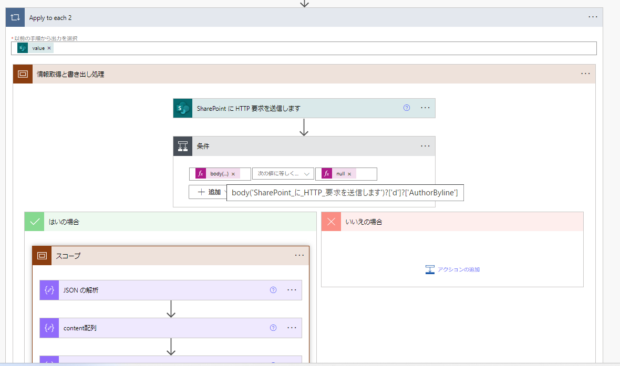Open the content配列 ellipsis menu
This screenshot has width=620, height=366.
[292, 328]
